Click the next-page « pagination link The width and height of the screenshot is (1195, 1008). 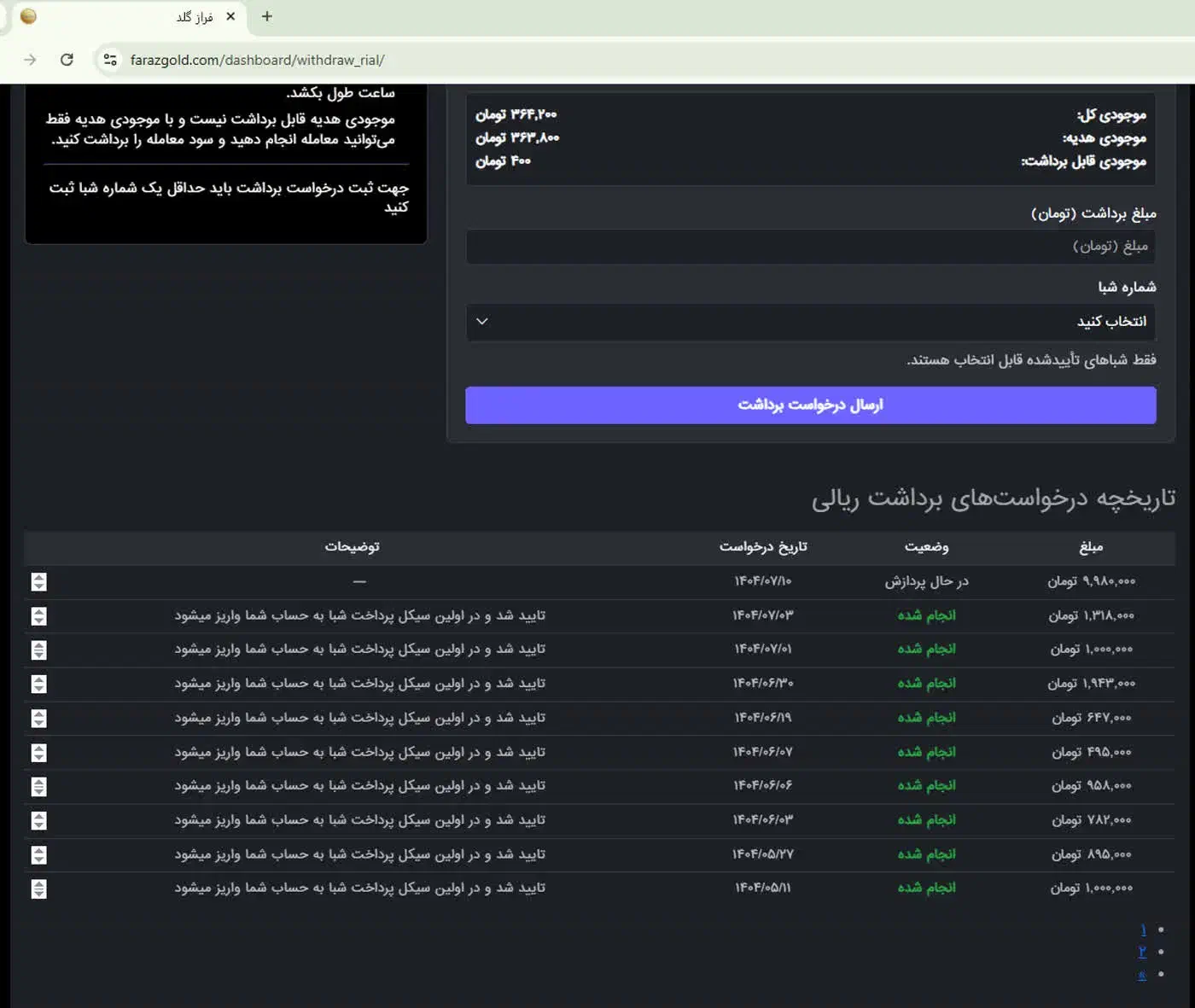(x=1142, y=975)
